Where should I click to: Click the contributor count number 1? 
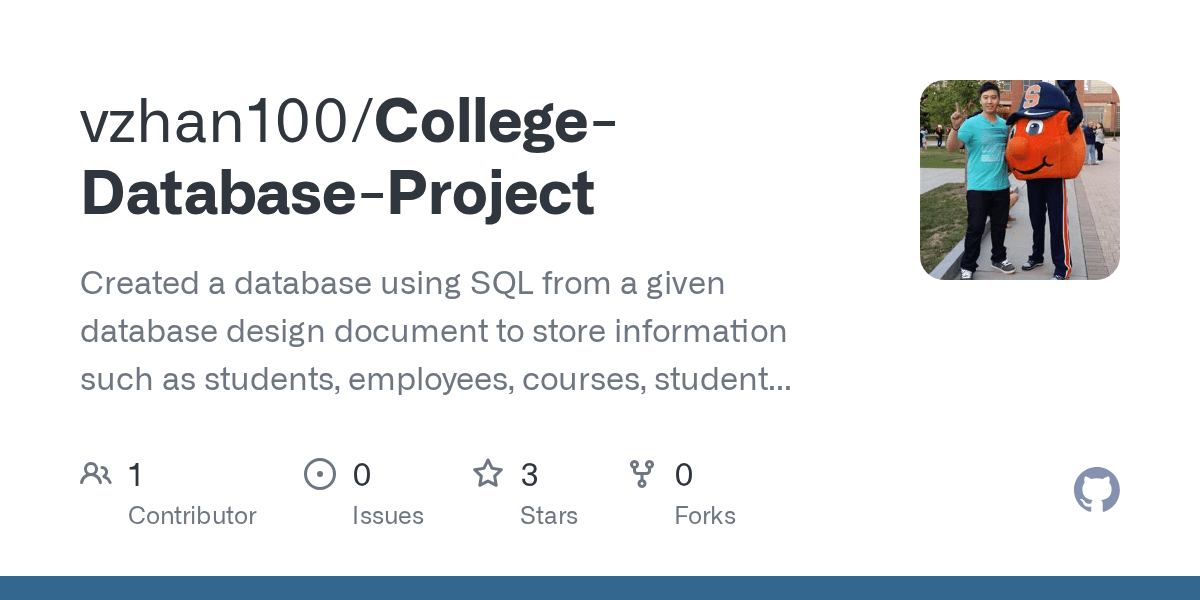pos(136,475)
